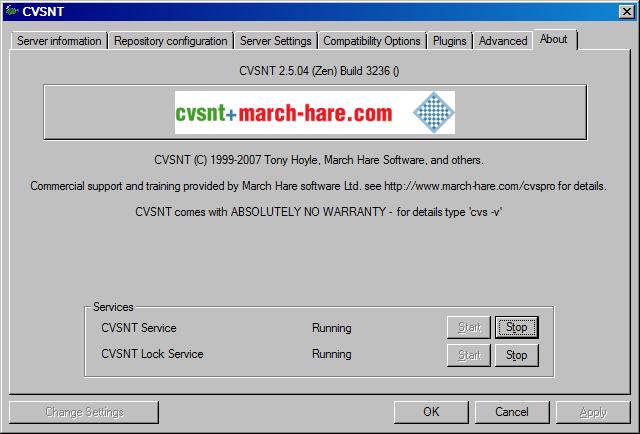Cancel the CVSNT dialog
The width and height of the screenshot is (640, 434).
tap(511, 412)
